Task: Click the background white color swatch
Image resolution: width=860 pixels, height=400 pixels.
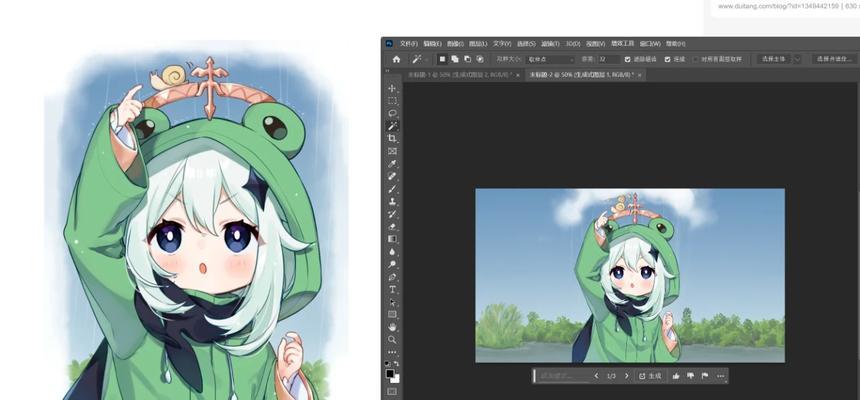Action: (396, 380)
